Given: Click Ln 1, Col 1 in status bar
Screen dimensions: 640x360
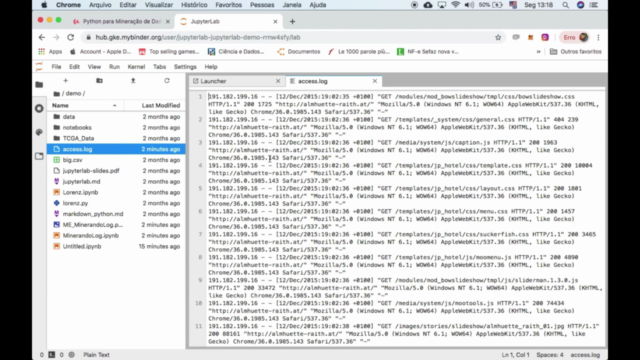Looking at the screenshot, I should click(516, 355).
